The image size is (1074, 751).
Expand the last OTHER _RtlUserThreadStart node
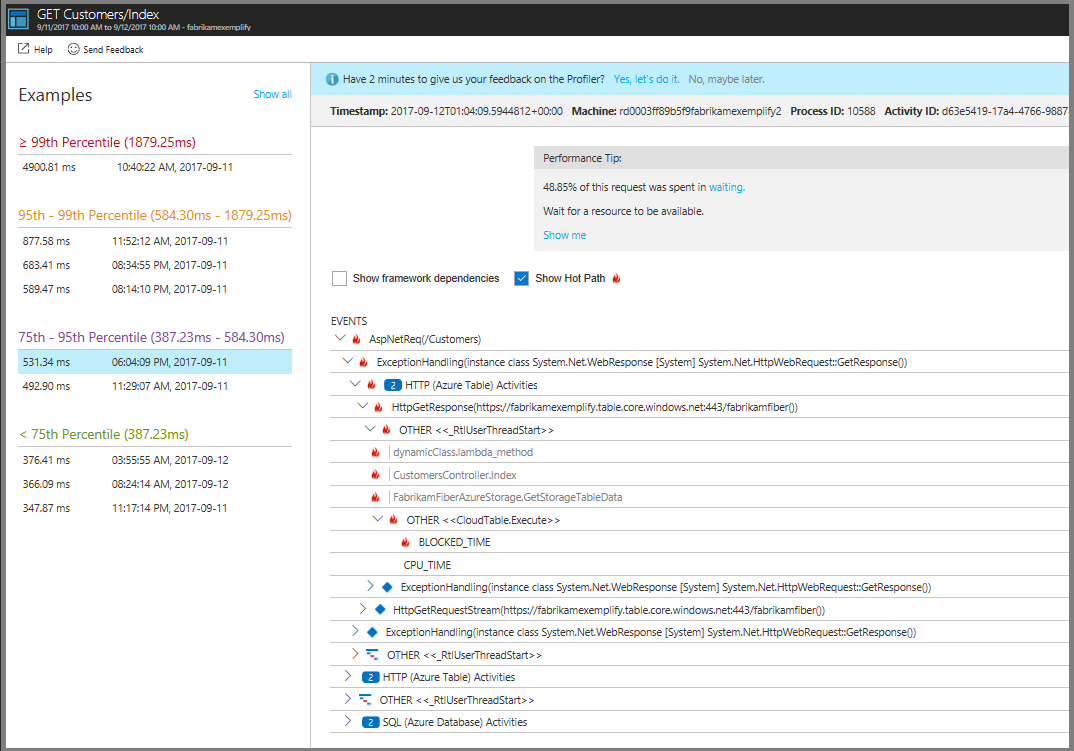pyautogui.click(x=348, y=699)
